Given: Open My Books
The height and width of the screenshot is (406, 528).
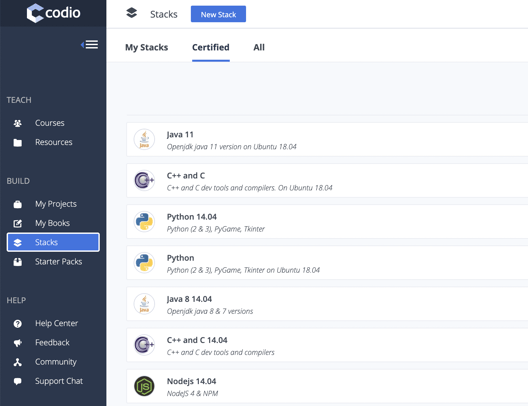Looking at the screenshot, I should click(52, 223).
